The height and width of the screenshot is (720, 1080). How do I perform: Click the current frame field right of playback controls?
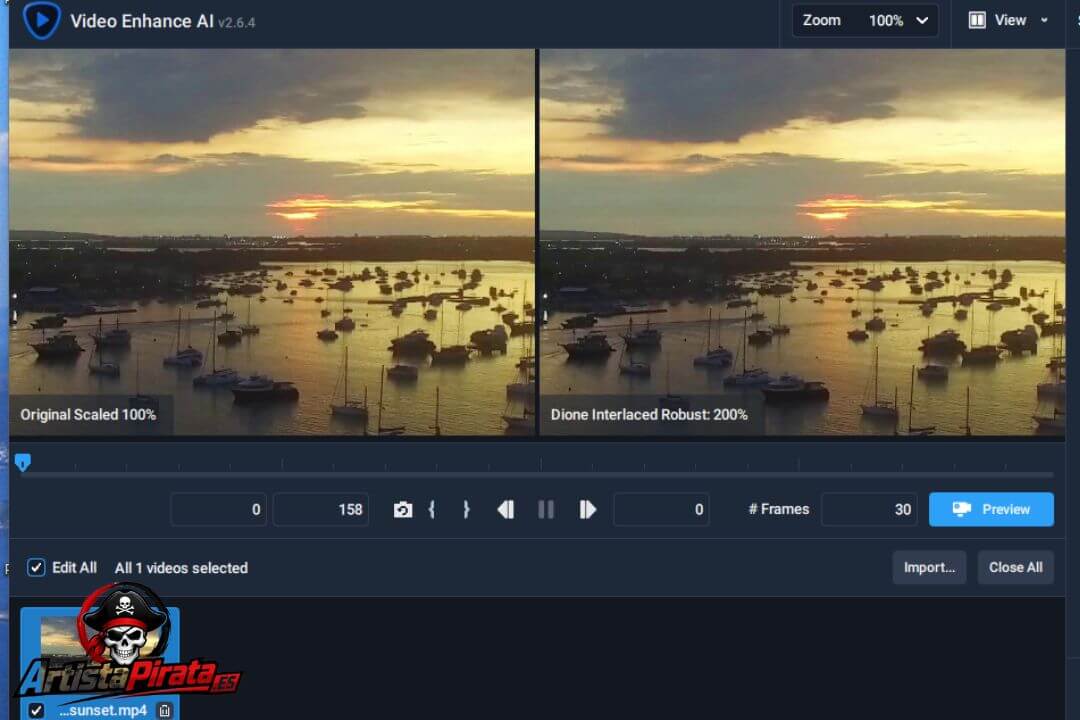point(661,510)
